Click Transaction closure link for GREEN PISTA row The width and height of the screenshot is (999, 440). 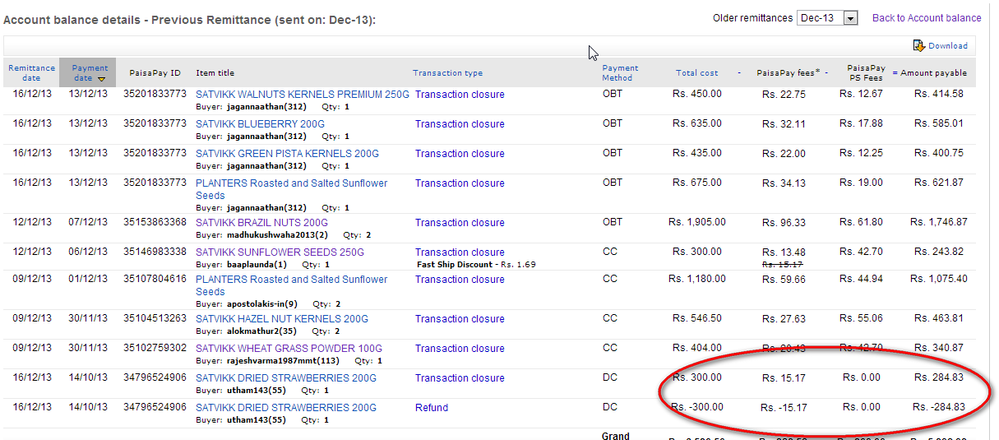click(459, 153)
